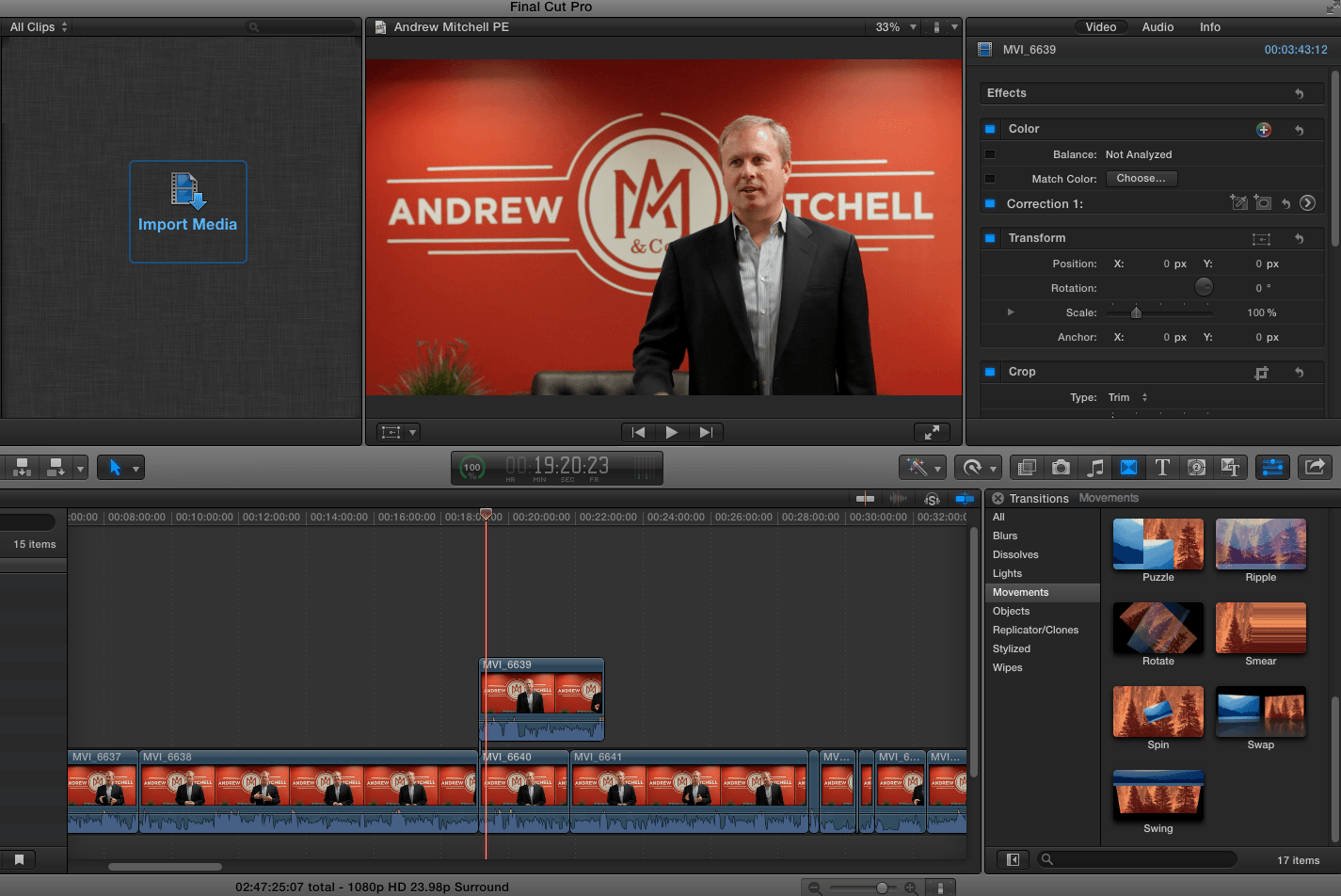Viewport: 1341px width, 896px height.
Task: Open the All Clips filter dropdown
Action: tap(39, 27)
